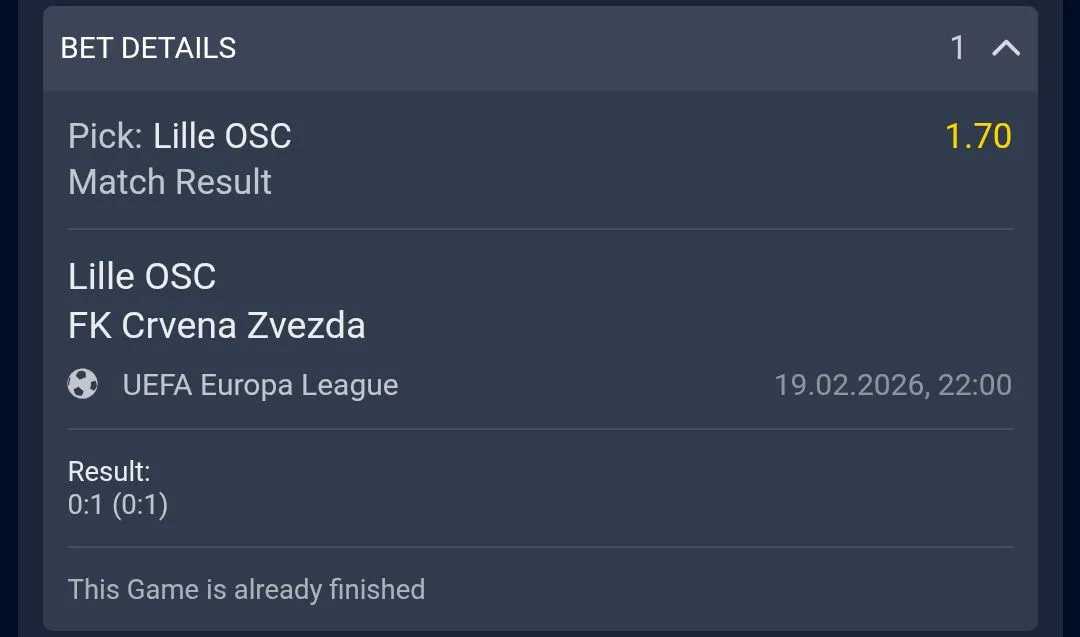Viewport: 1080px width, 637px height.
Task: Click the BET DETAILS header title
Action: [148, 48]
